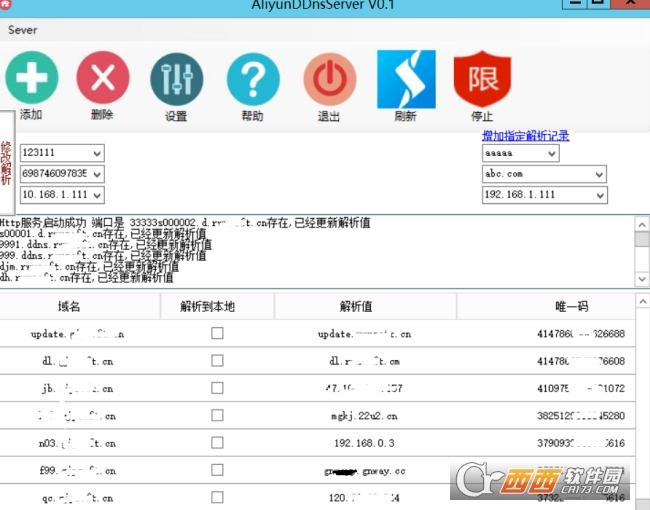Expand the 123111 dropdown
Screen dimensions: 650x510
tap(97, 153)
